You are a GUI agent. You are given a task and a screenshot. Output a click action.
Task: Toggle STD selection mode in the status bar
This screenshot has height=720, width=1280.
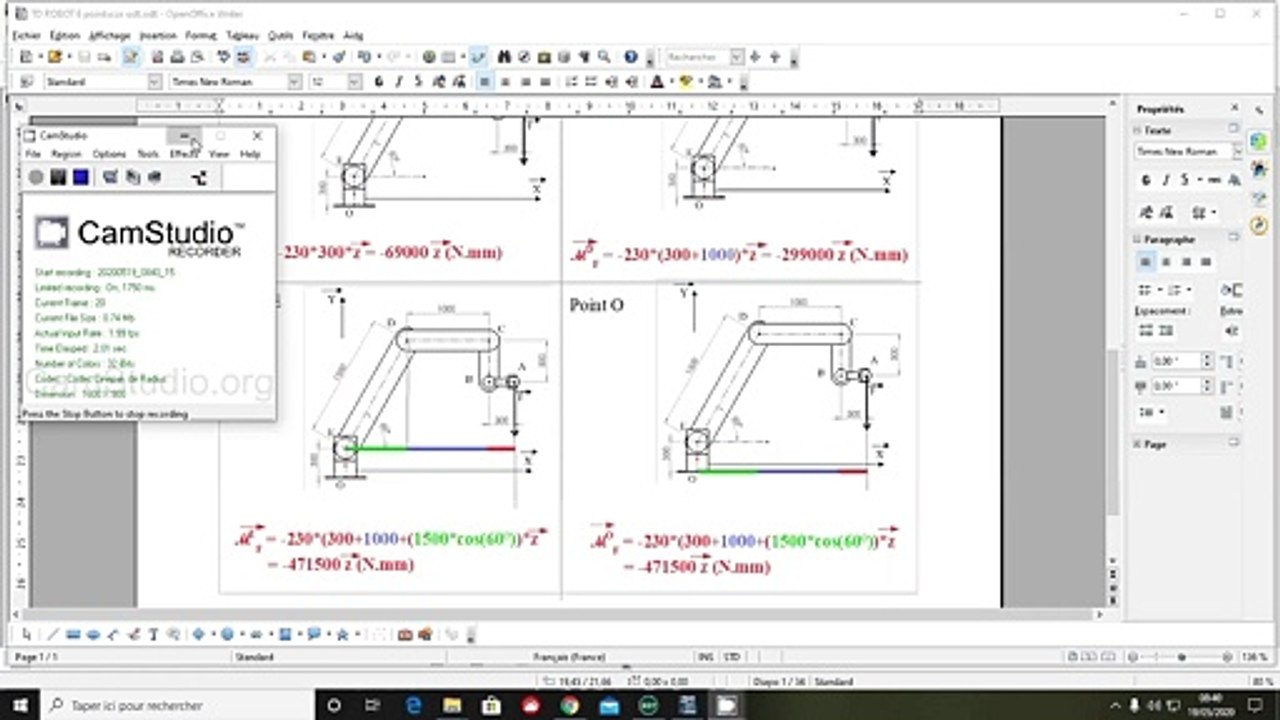(732, 657)
